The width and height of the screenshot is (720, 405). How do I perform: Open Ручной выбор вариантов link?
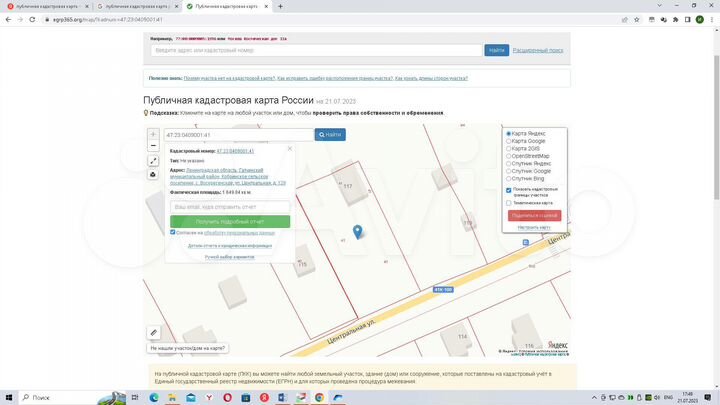click(230, 257)
